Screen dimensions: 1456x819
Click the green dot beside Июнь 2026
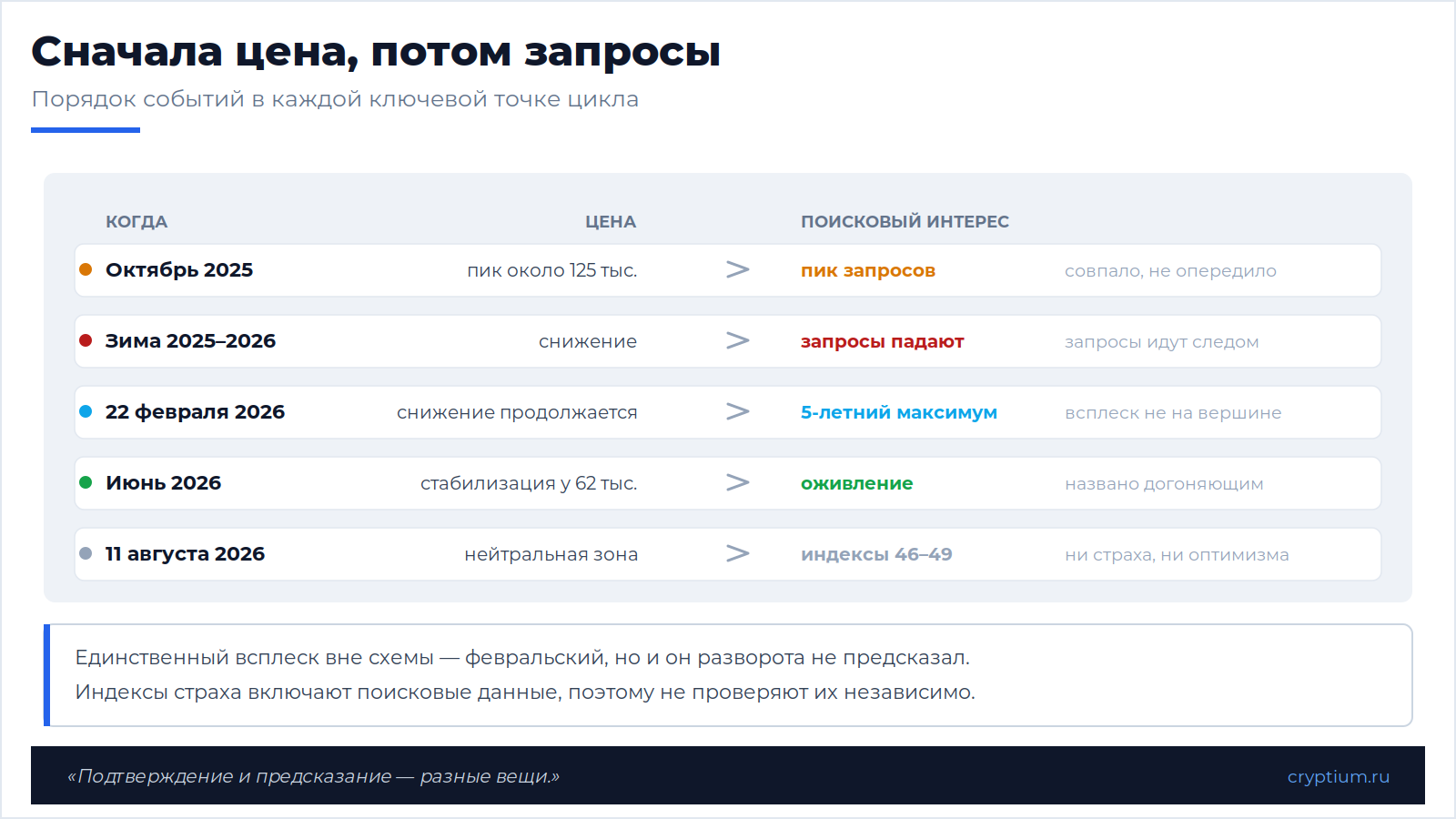pyautogui.click(x=86, y=482)
